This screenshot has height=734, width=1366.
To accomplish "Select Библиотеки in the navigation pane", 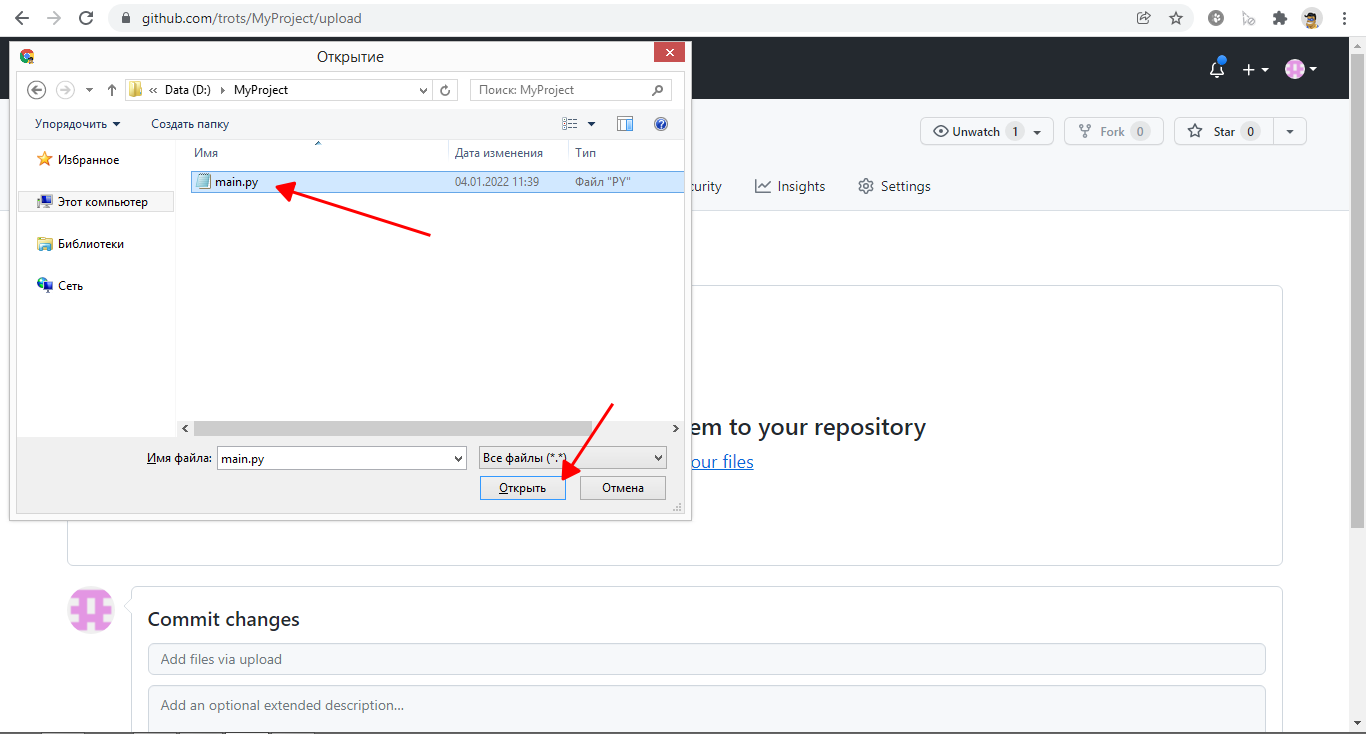I will (x=80, y=244).
